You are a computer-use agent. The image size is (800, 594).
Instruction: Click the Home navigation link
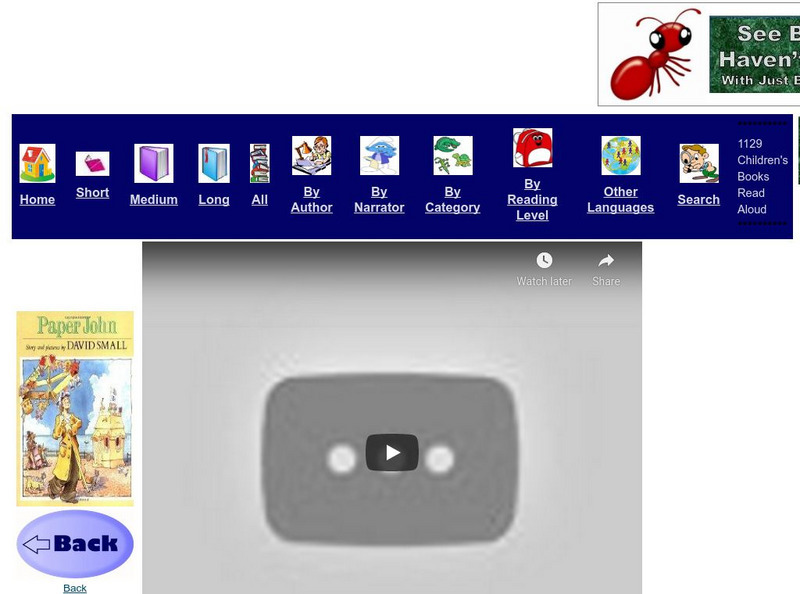36,200
